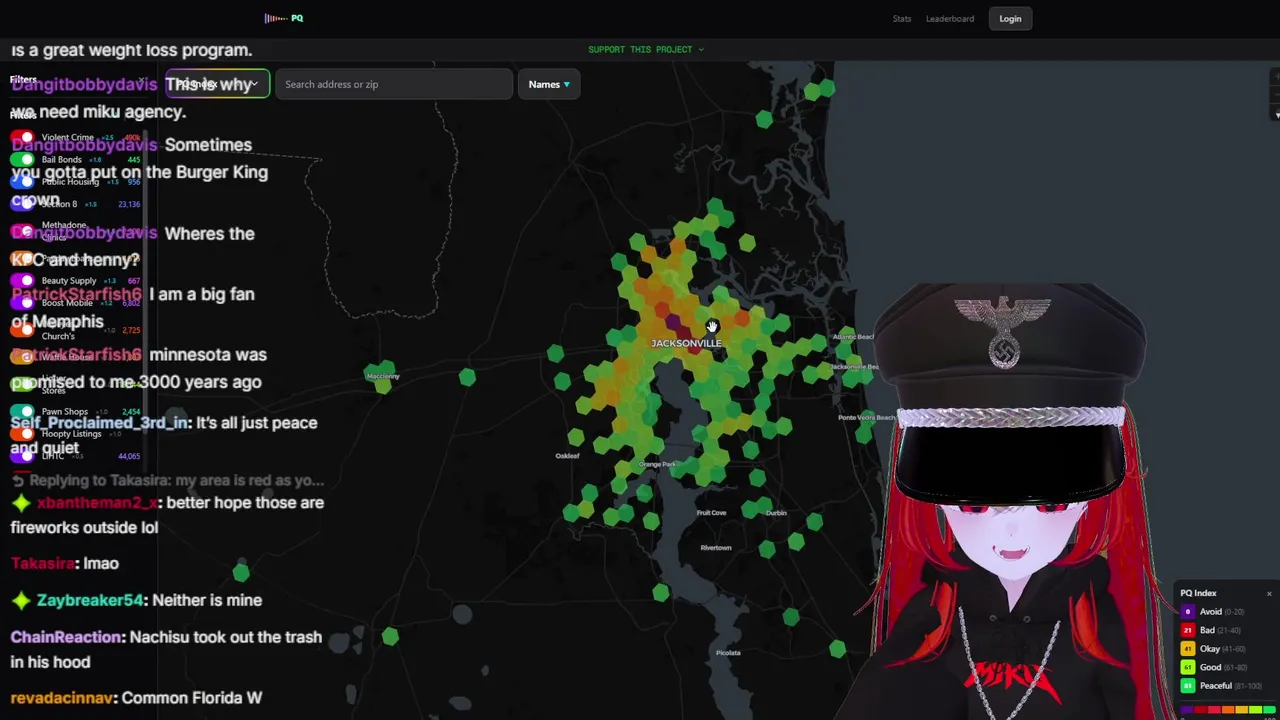Click the red Bad legend swatch
The width and height of the screenshot is (1280, 720).
pyautogui.click(x=1188, y=630)
